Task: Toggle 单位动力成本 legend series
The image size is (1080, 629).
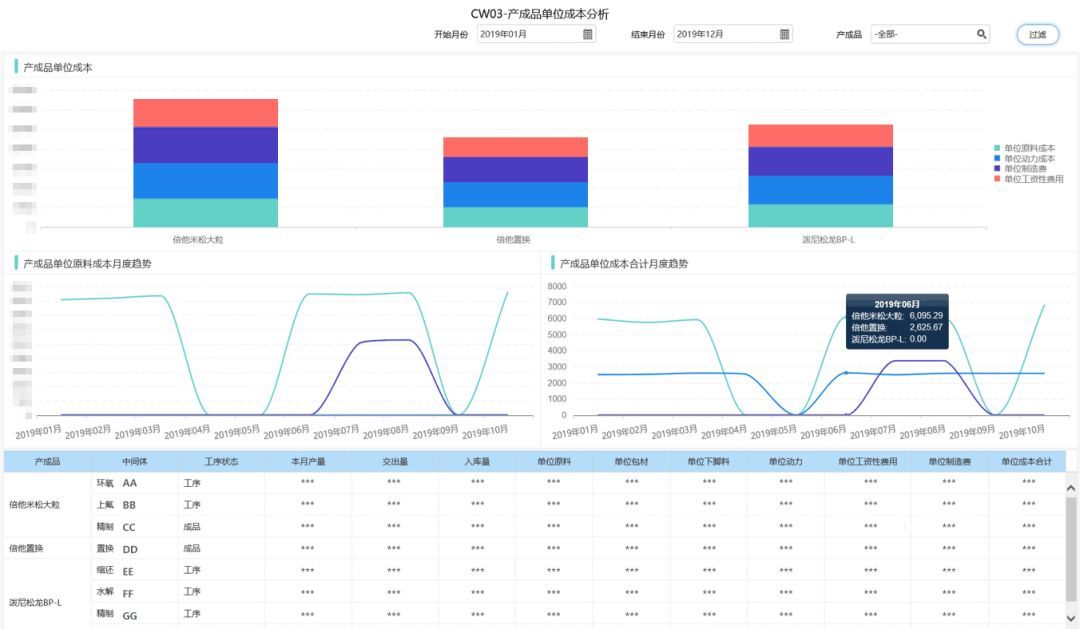Action: pyautogui.click(x=1024, y=158)
